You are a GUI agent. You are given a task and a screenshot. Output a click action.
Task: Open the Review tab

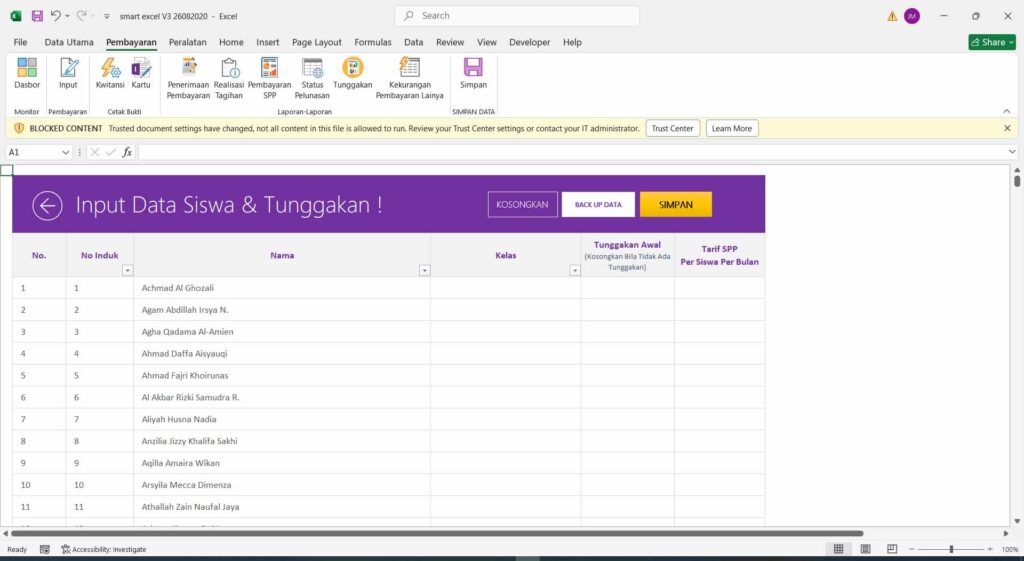coord(450,42)
